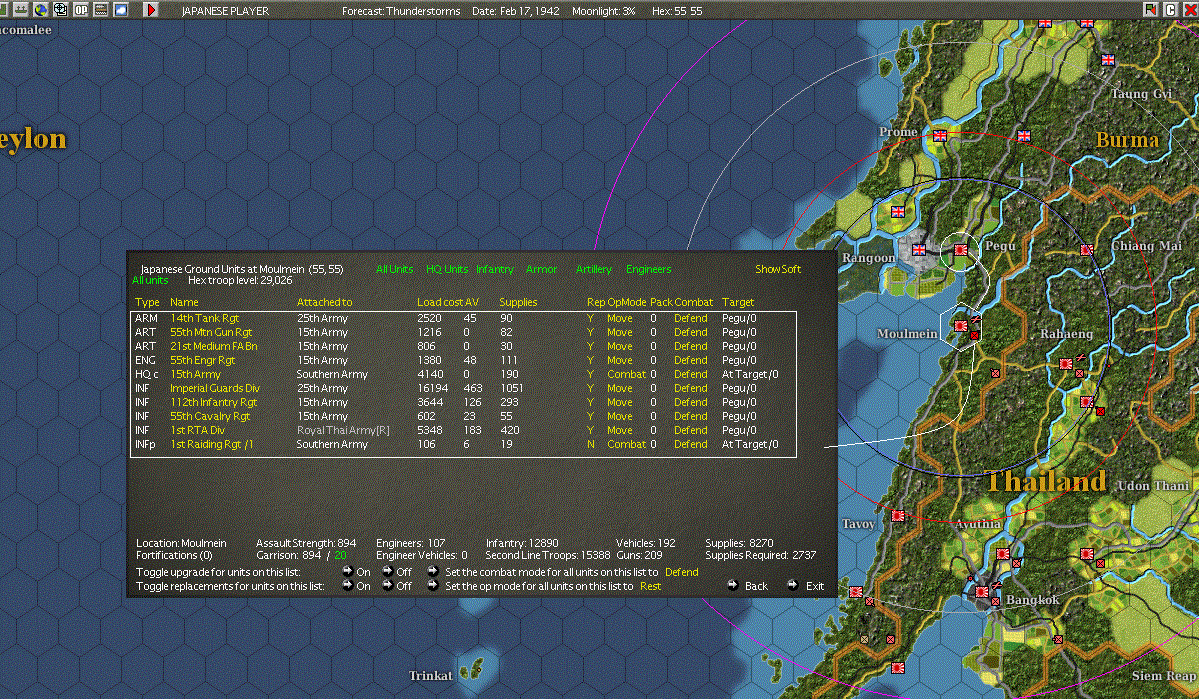The width and height of the screenshot is (1199, 699).
Task: Select Japanese flag base at Bangkok
Action: (982, 592)
